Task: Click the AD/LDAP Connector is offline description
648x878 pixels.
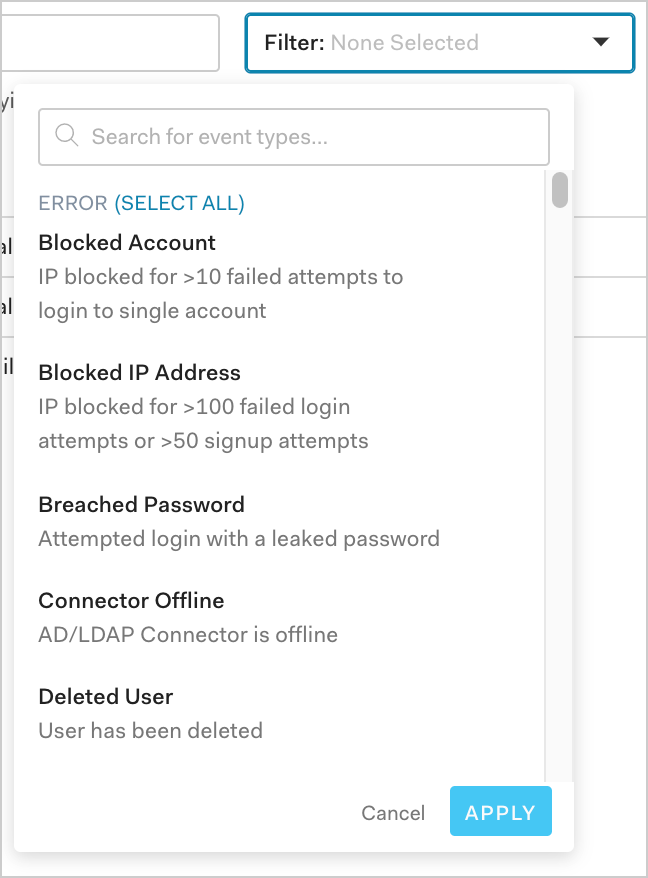Action: pos(188,635)
